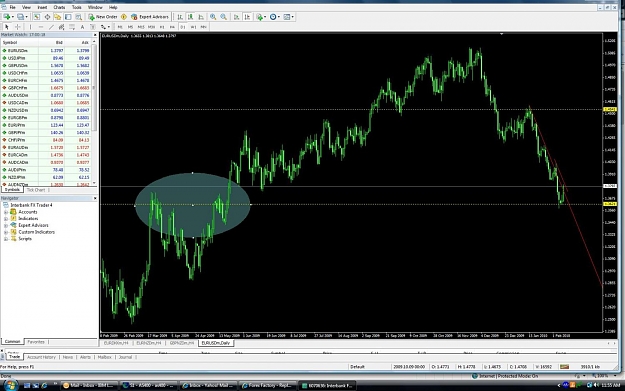Select the Text Label tool

[93, 27]
